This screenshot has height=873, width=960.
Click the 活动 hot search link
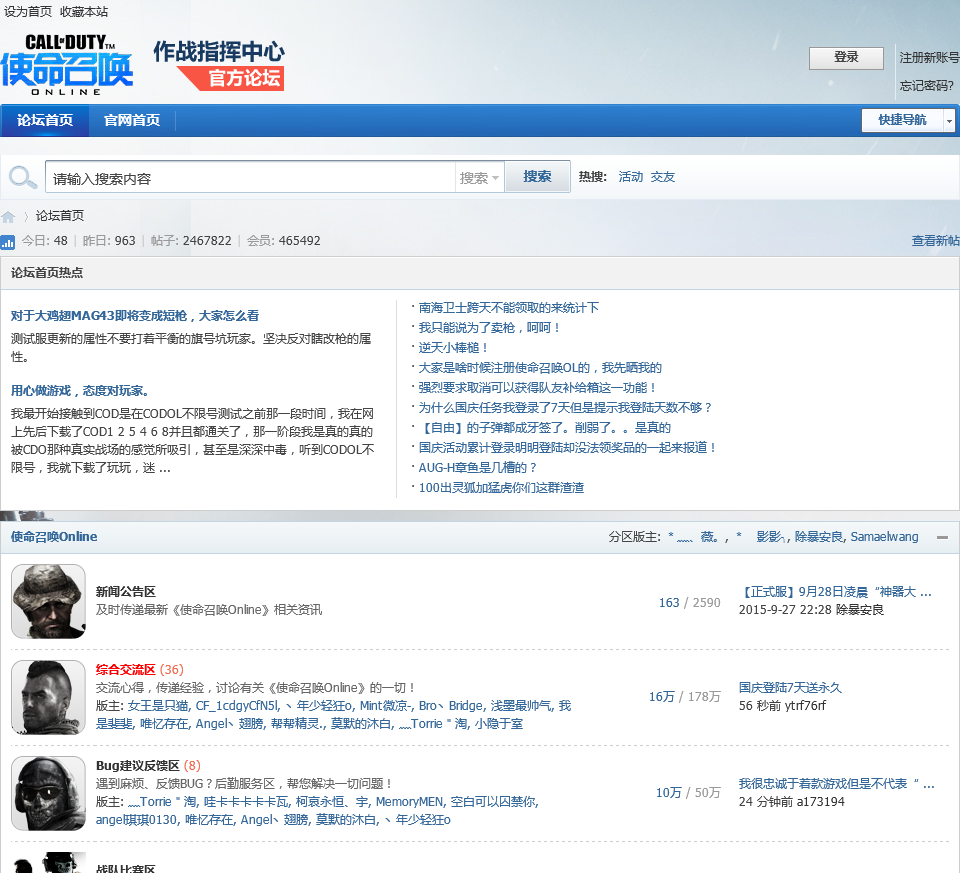631,177
